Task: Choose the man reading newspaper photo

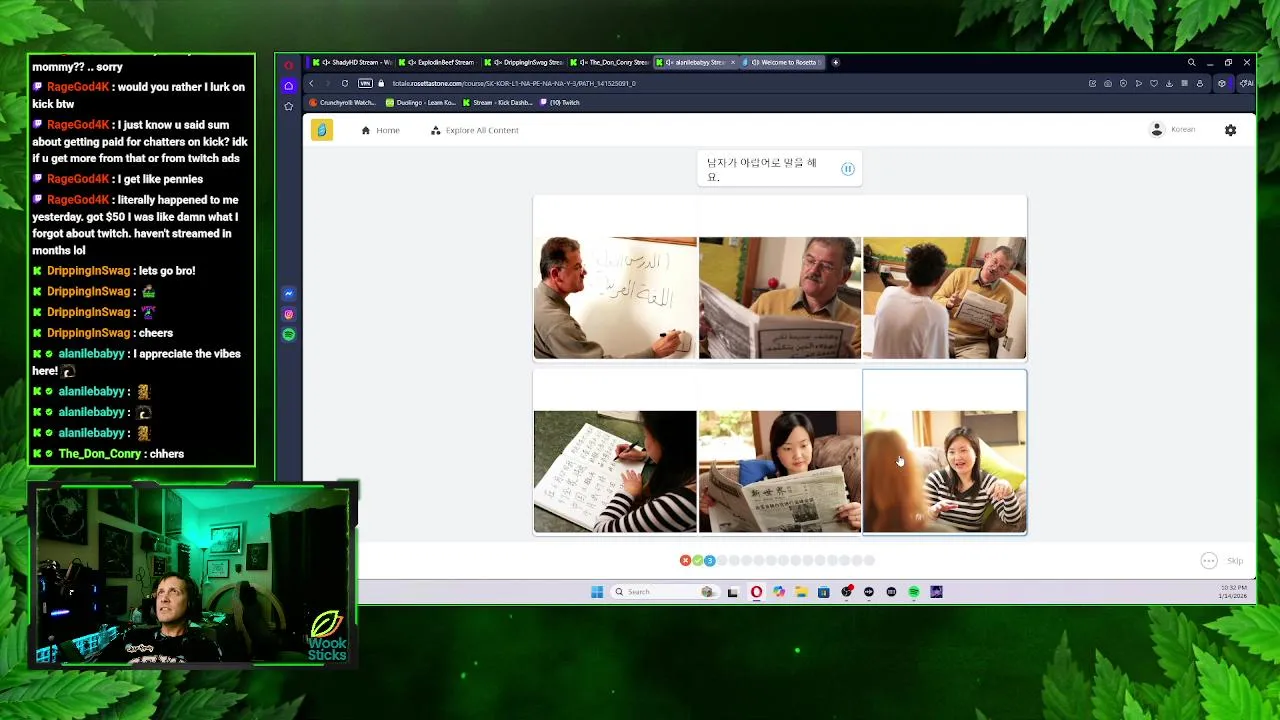Action: pos(780,298)
